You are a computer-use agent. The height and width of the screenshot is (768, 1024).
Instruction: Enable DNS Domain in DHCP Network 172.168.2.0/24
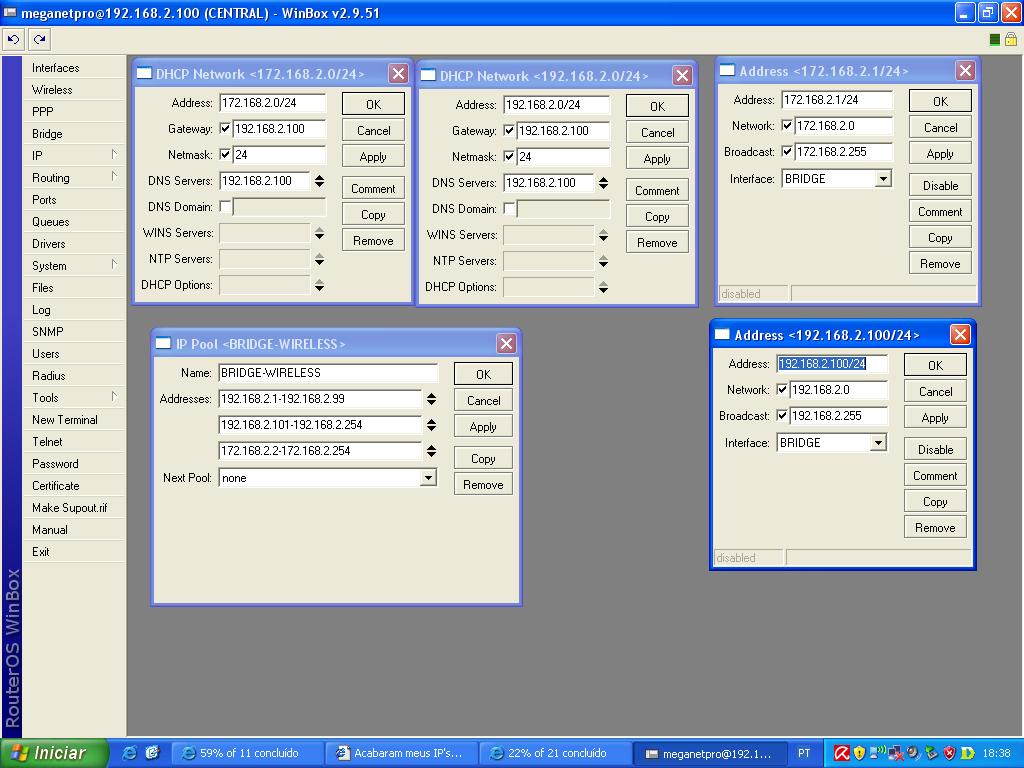coord(225,207)
